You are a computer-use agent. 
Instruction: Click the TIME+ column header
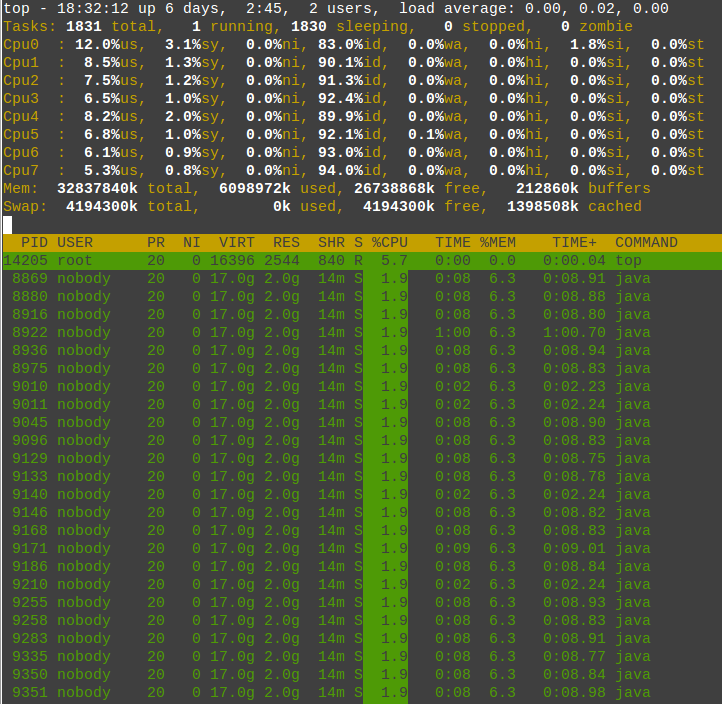point(574,242)
